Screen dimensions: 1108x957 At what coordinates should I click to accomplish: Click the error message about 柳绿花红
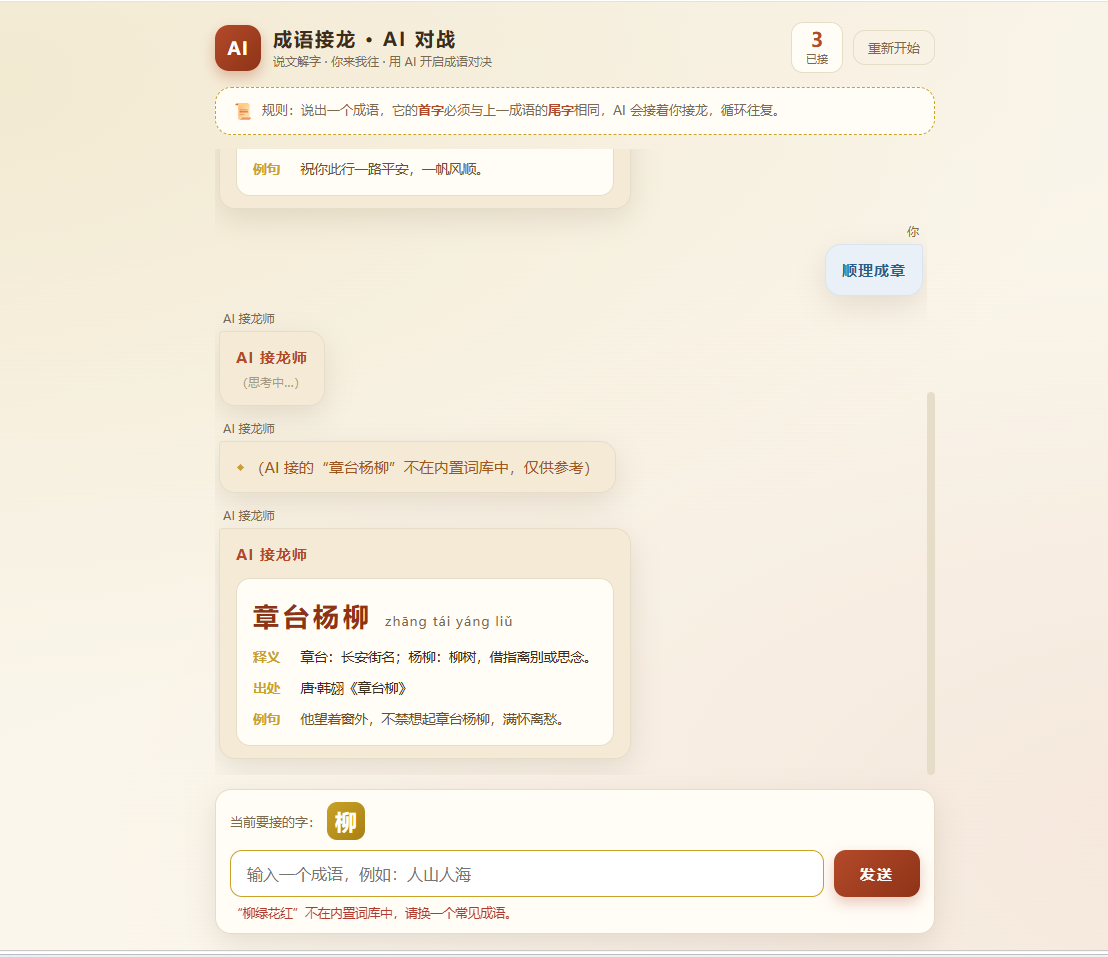pos(374,913)
